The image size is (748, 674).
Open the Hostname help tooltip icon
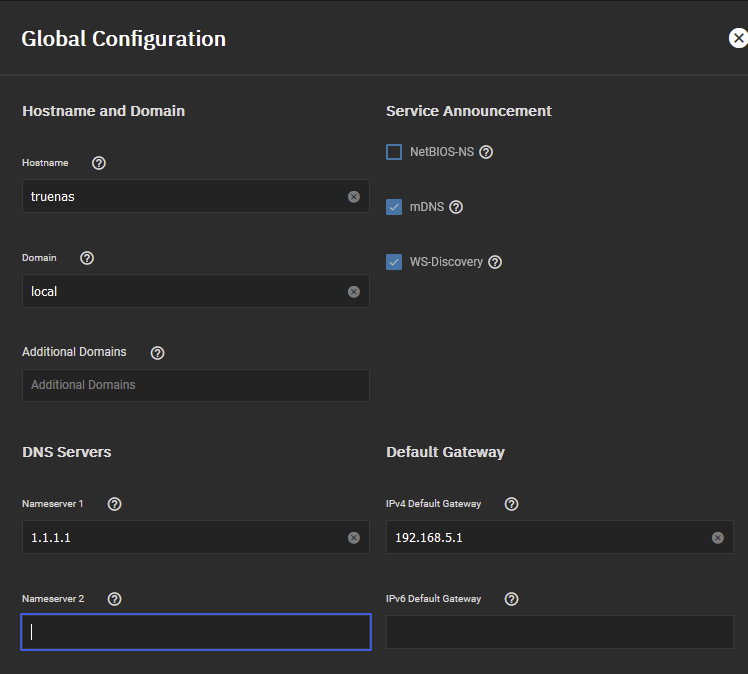pos(99,163)
